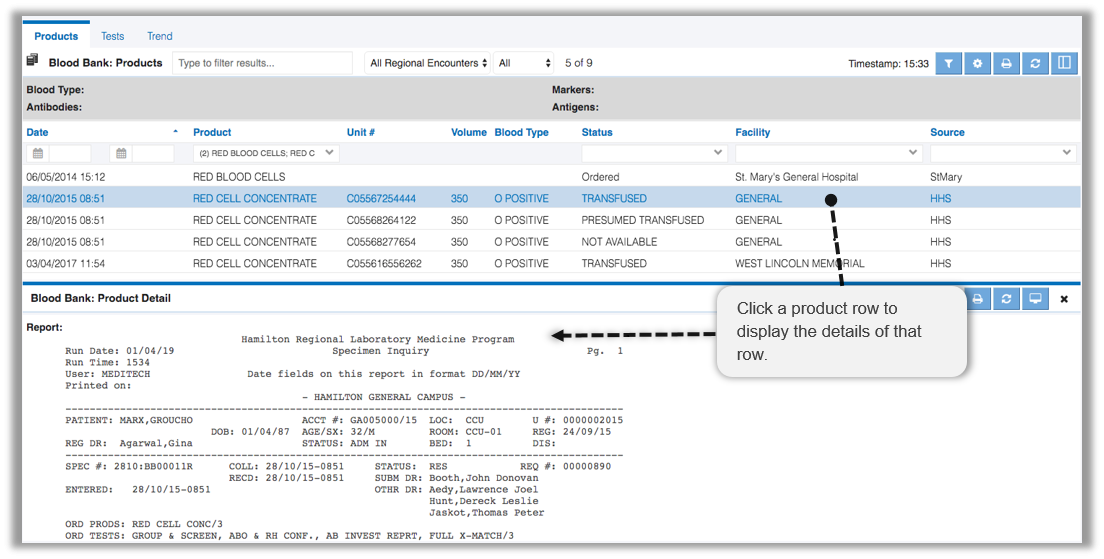The width and height of the screenshot is (1104, 559).
Task: Toggle the split column layout view
Action: 1064,63
